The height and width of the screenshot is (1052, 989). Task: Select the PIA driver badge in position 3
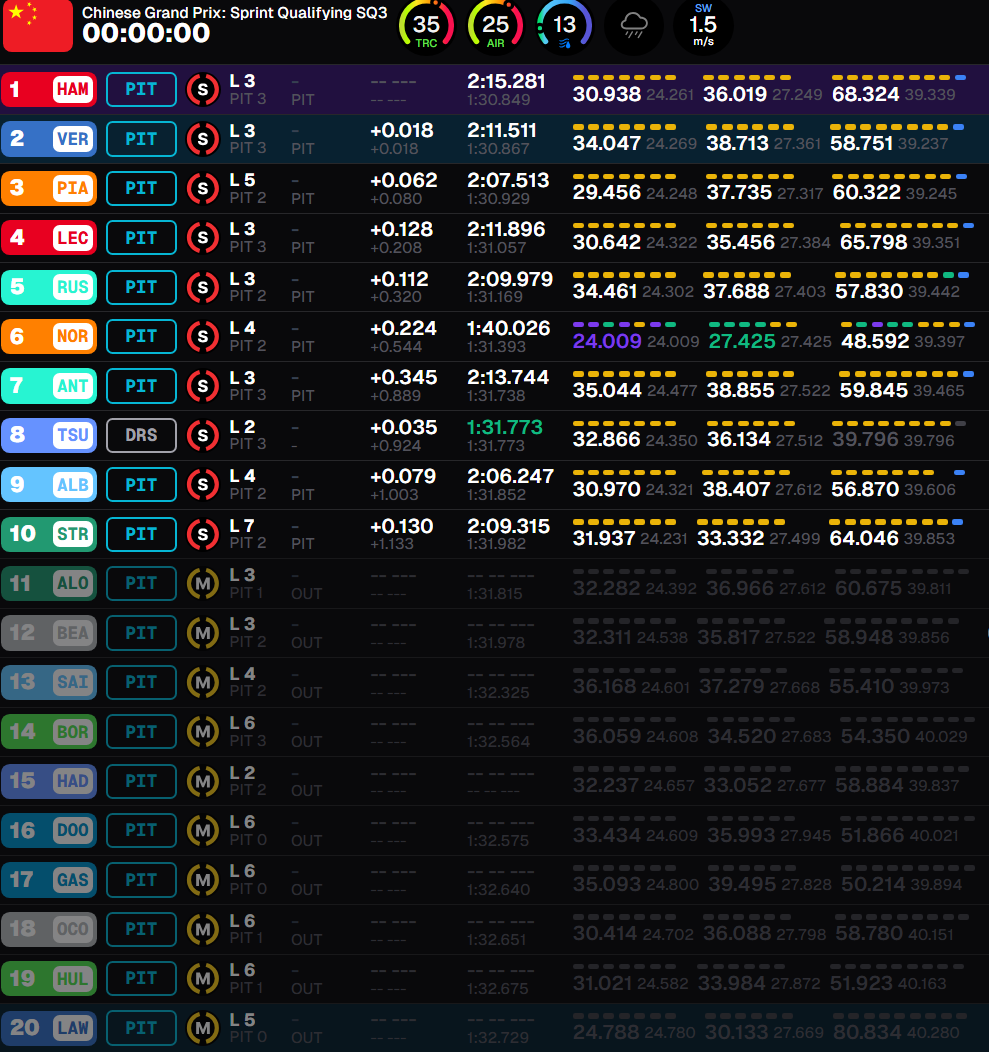[49, 189]
